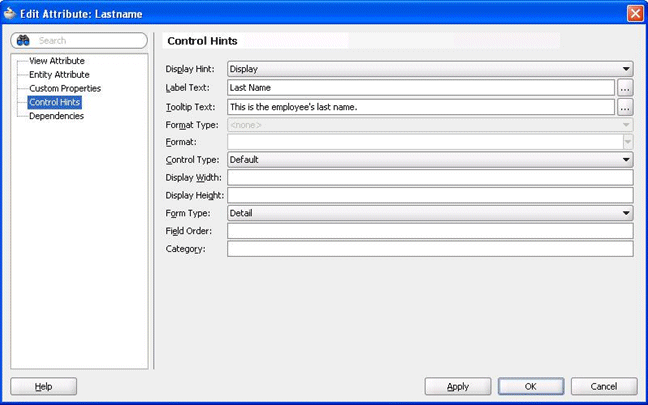Click the Control Type label
Image resolution: width=648 pixels, height=405 pixels.
click(192, 160)
